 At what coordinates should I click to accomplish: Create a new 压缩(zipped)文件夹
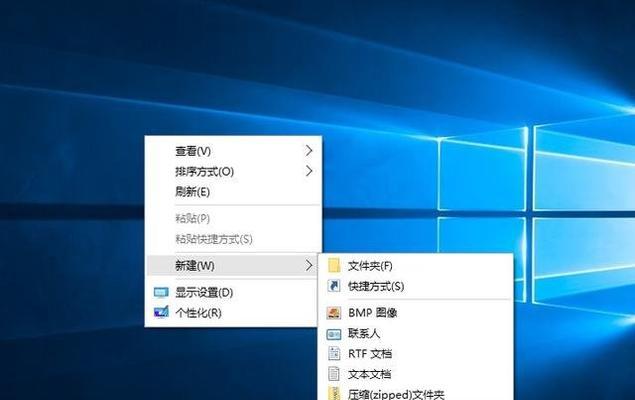click(416, 393)
